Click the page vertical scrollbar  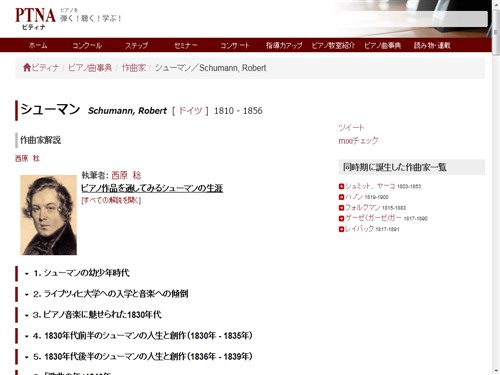pyautogui.click(x=496, y=187)
